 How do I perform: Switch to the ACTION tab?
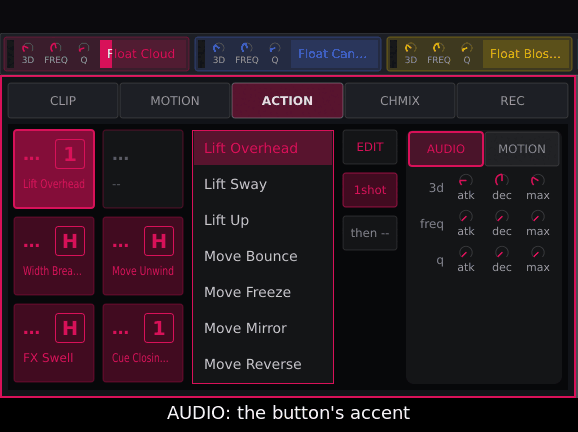pyautogui.click(x=288, y=101)
